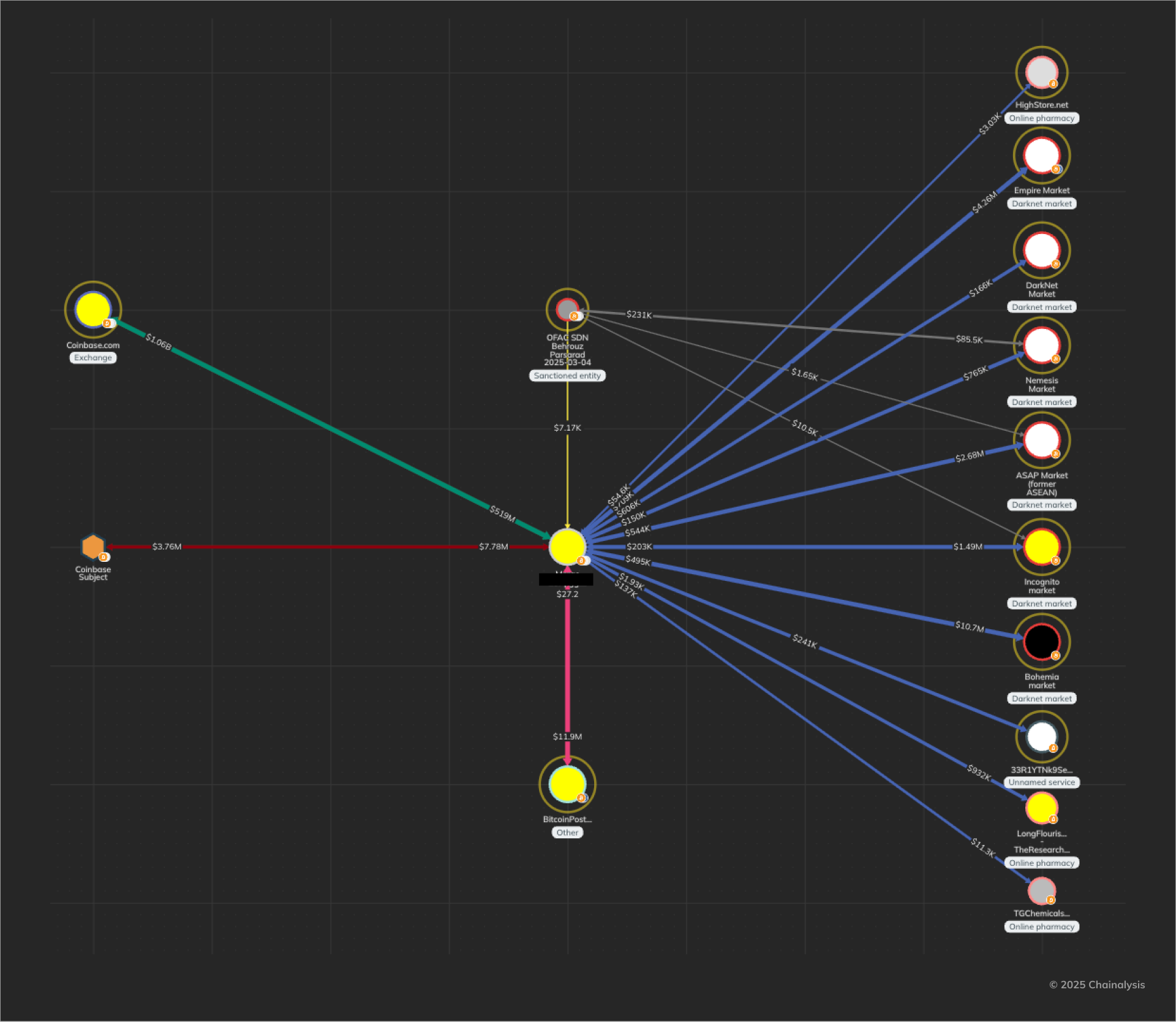Viewport: 1176px width, 1022px height.
Task: Select the $1.06B green transfer label
Action: click(x=159, y=342)
